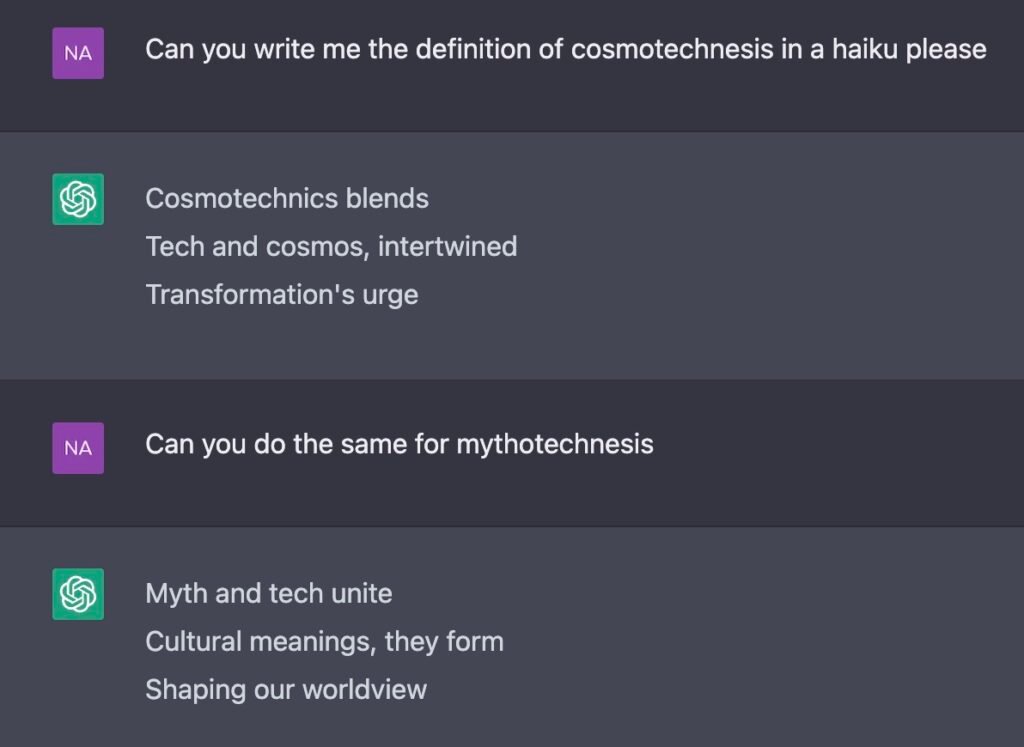Click the word 'intertwined' in the first haiku

tap(447, 247)
